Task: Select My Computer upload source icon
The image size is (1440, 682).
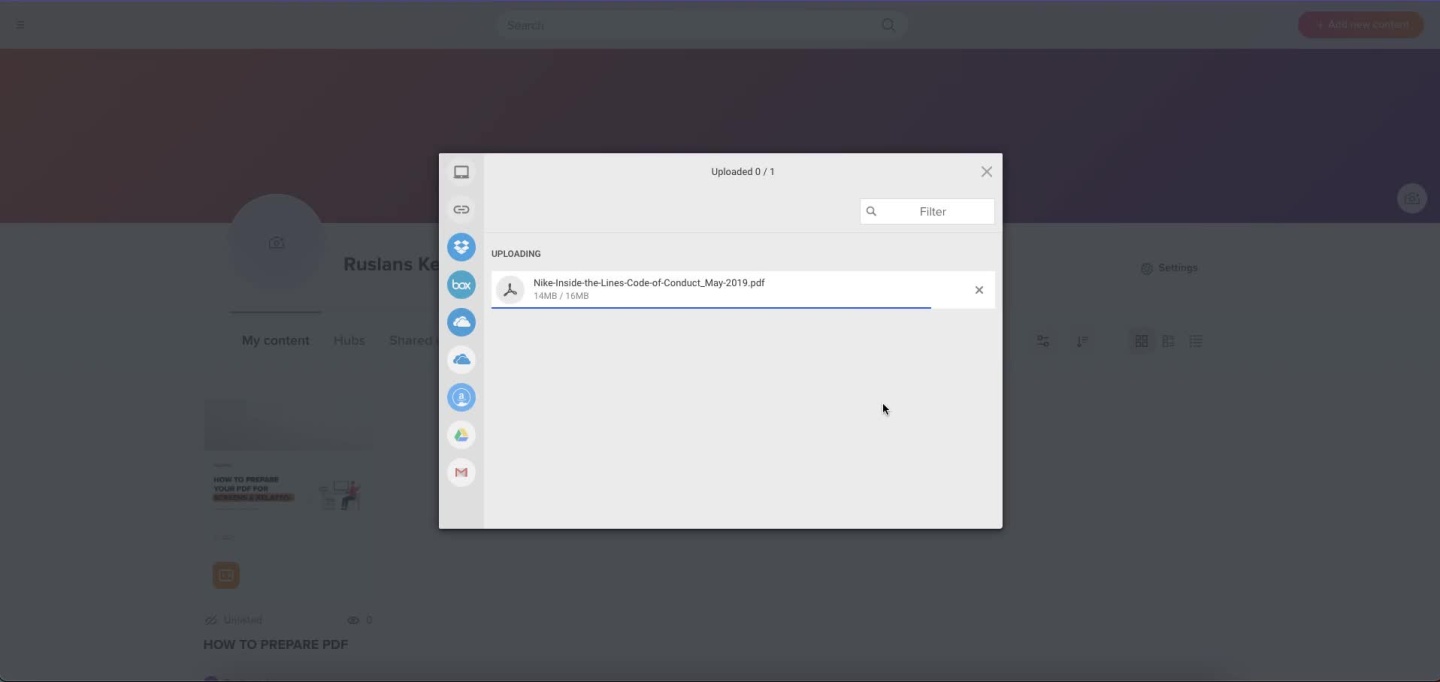Action: [461, 172]
